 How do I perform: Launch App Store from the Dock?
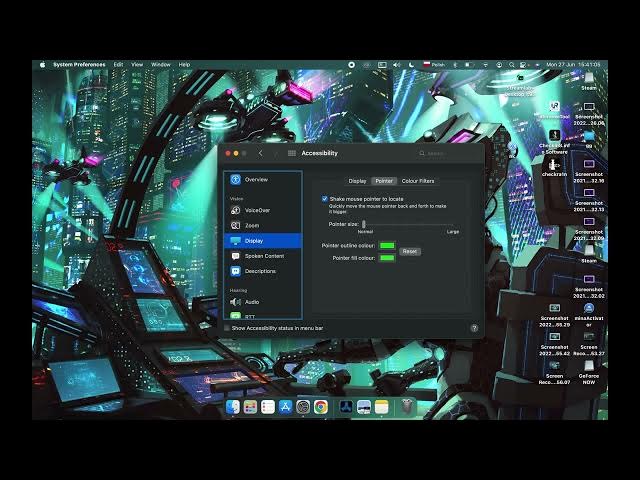point(285,407)
